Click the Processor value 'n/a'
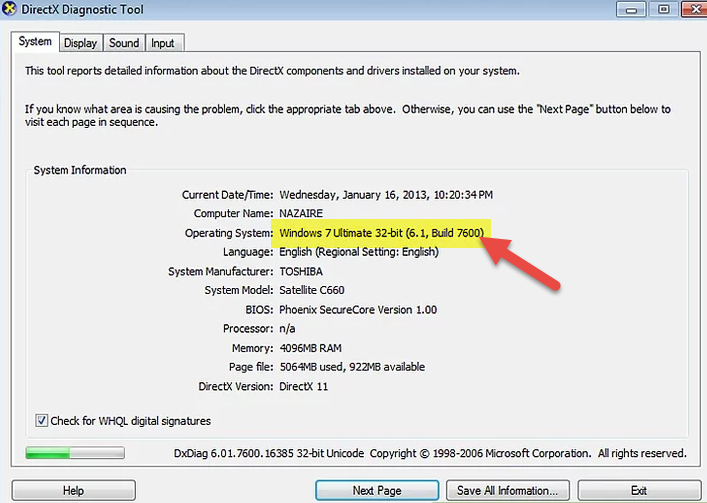707x503 pixels. tap(287, 329)
